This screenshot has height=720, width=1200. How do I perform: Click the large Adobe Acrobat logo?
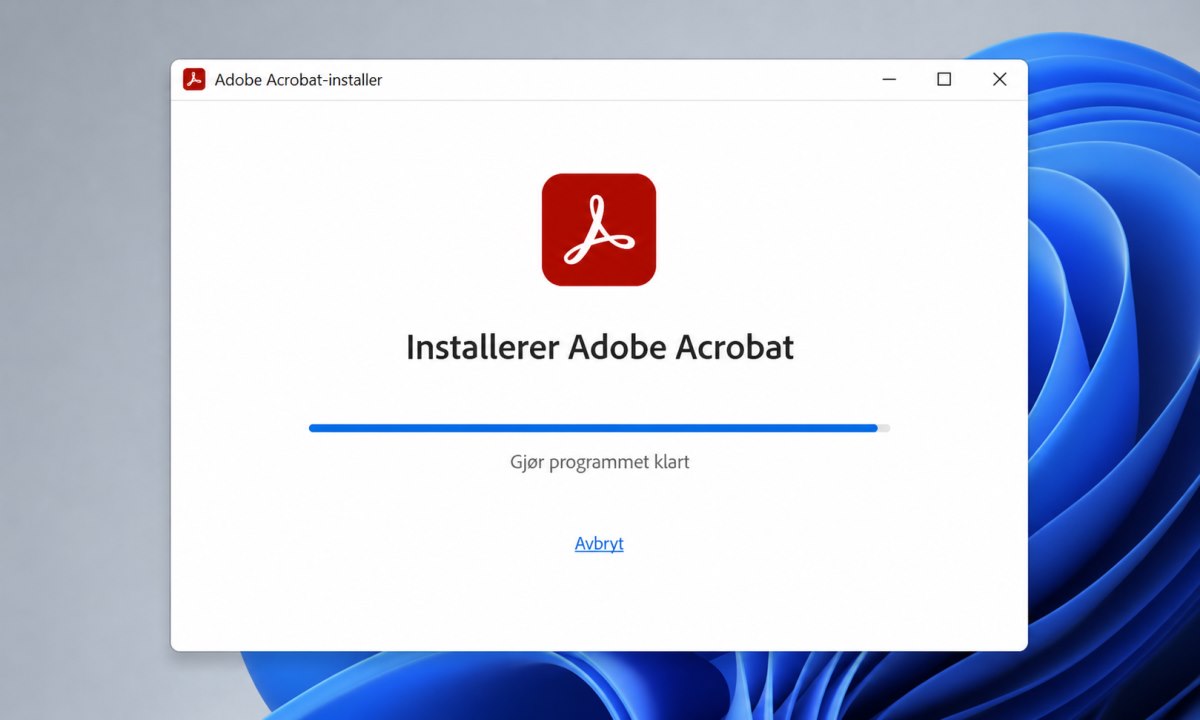[x=599, y=230]
